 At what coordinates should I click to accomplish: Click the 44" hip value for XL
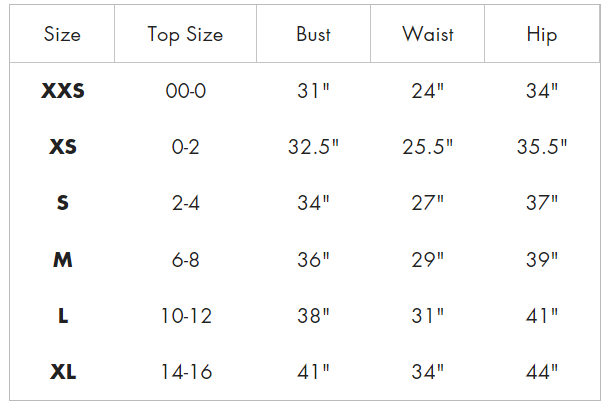coord(542,372)
